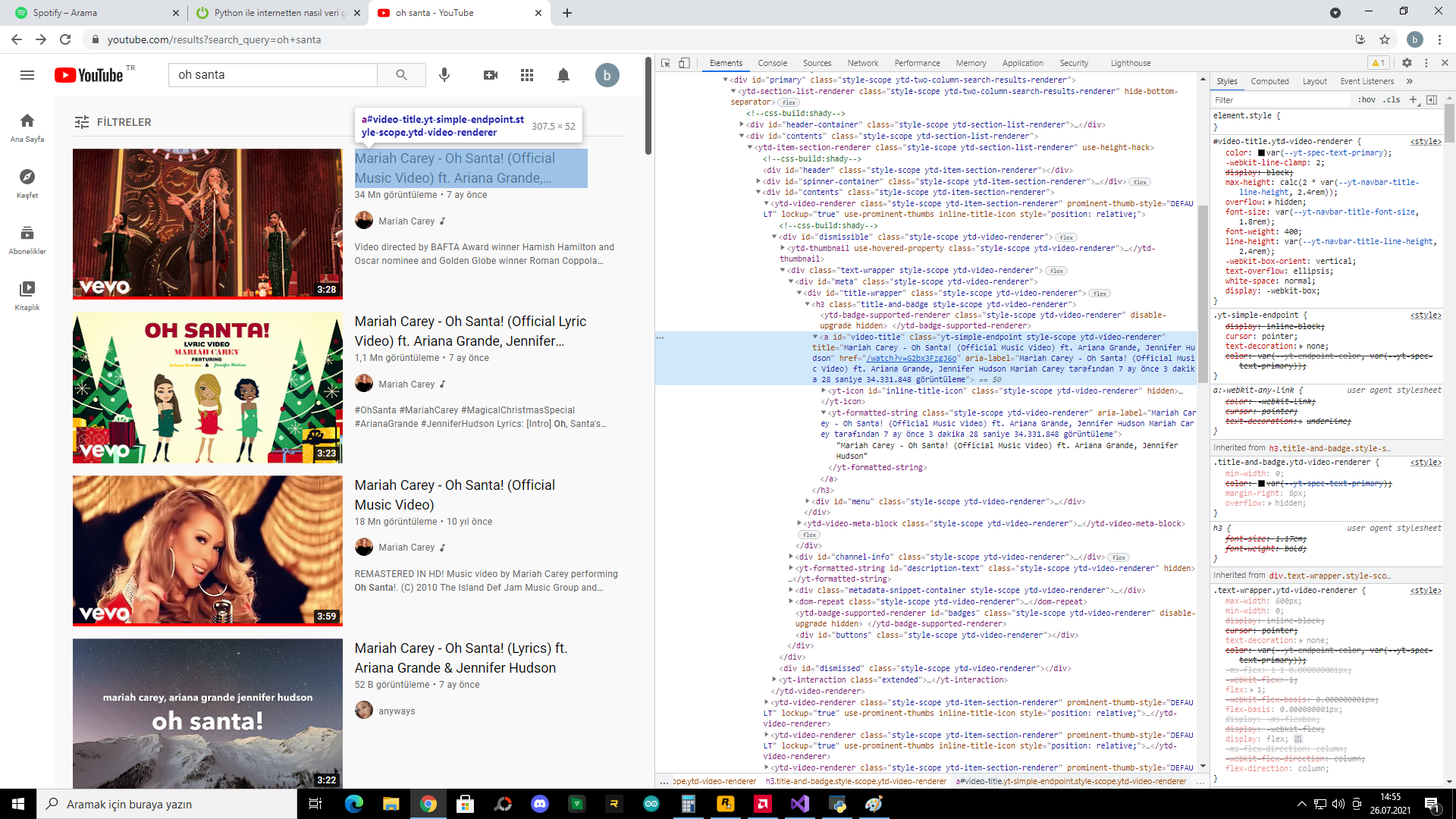Expand the ytd-thumbnail node in the DOM tree
Image resolution: width=1456 pixels, height=819 pixels.
[783, 248]
